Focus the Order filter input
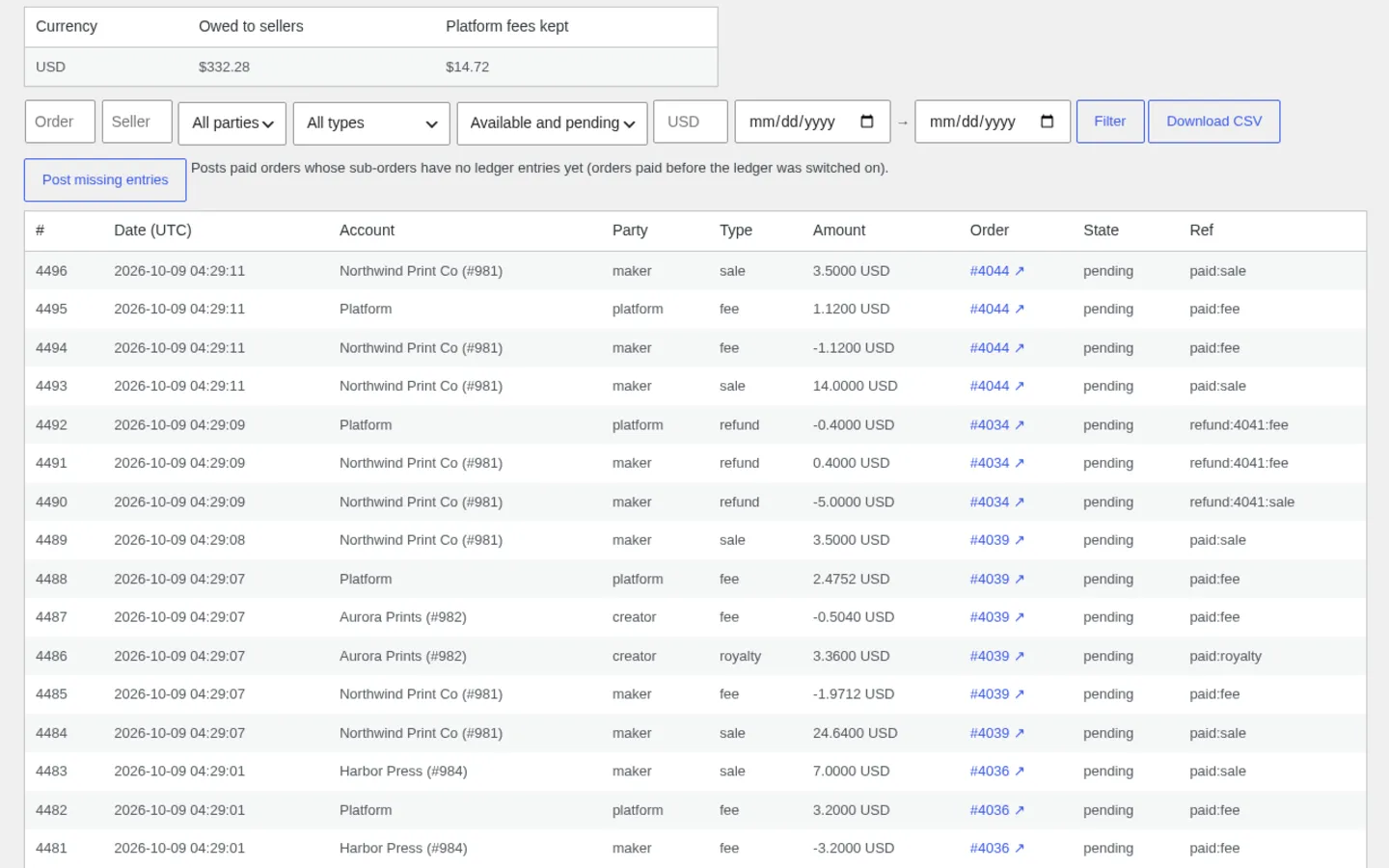 (60, 122)
